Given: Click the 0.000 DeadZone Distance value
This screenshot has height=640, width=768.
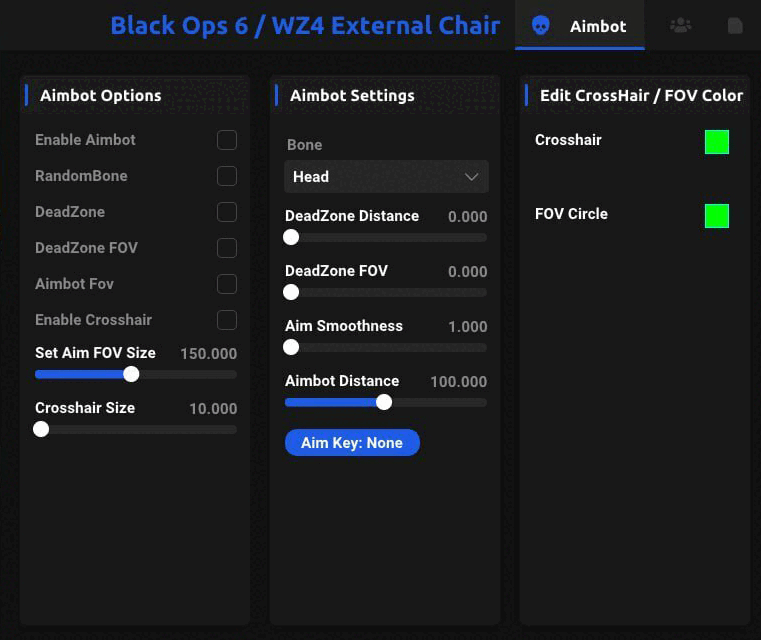Looking at the screenshot, I should point(468,216).
